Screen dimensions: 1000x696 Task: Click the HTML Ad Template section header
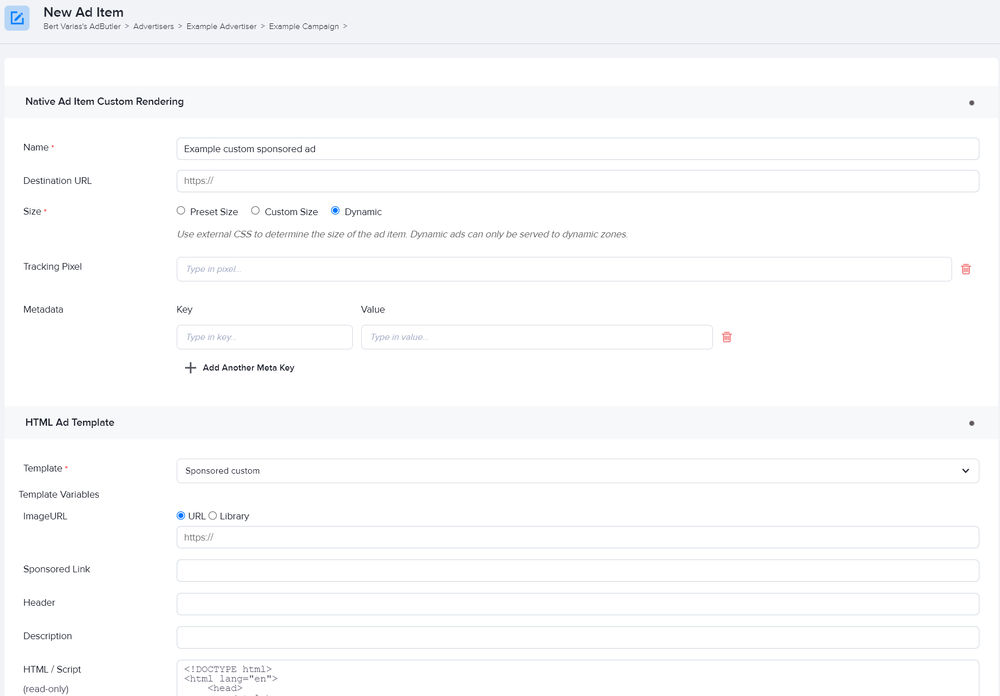click(70, 422)
